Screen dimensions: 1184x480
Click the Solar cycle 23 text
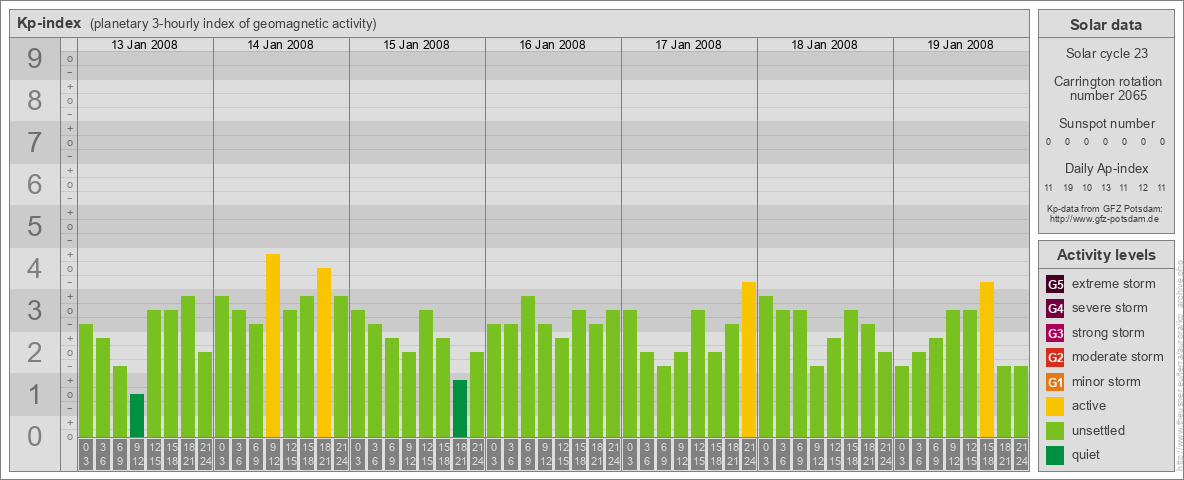click(x=1106, y=54)
